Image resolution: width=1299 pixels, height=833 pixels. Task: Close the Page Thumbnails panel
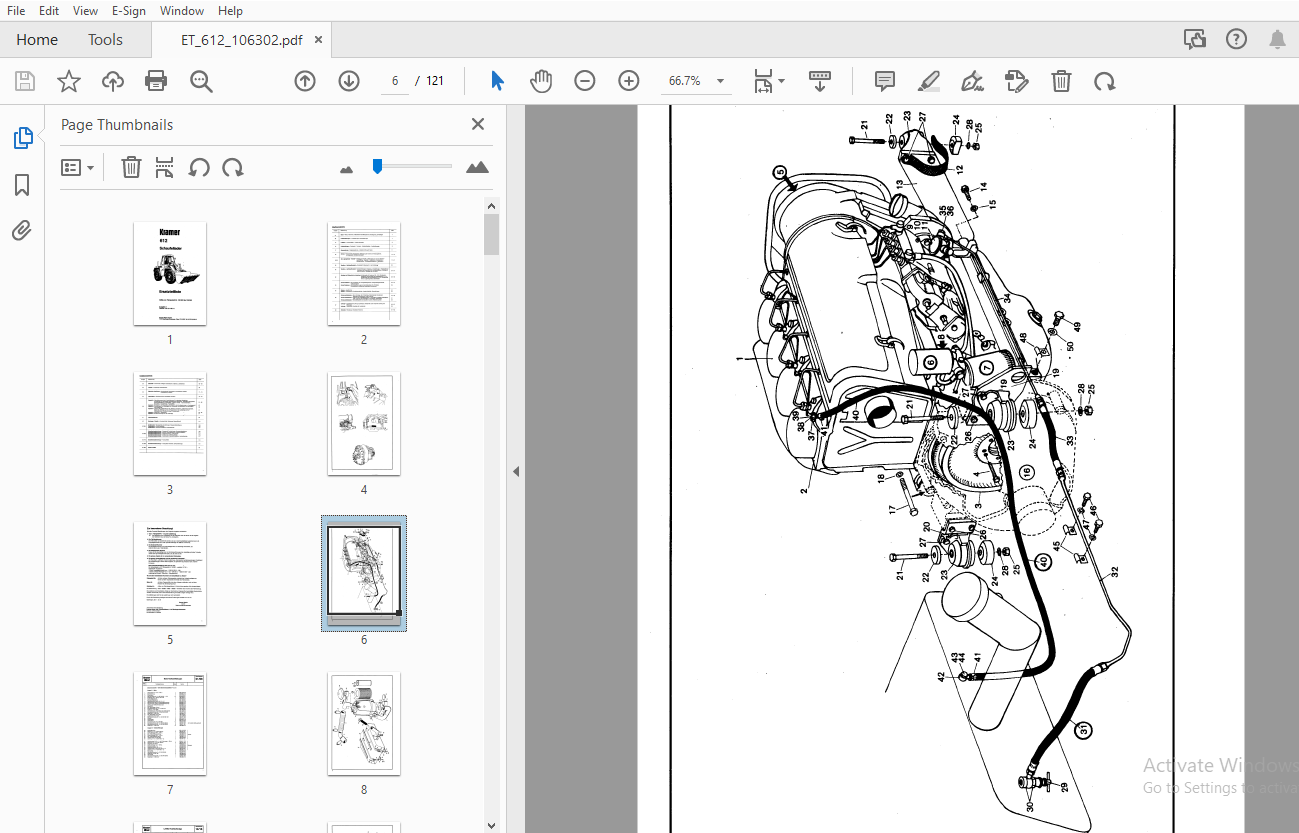tap(478, 124)
